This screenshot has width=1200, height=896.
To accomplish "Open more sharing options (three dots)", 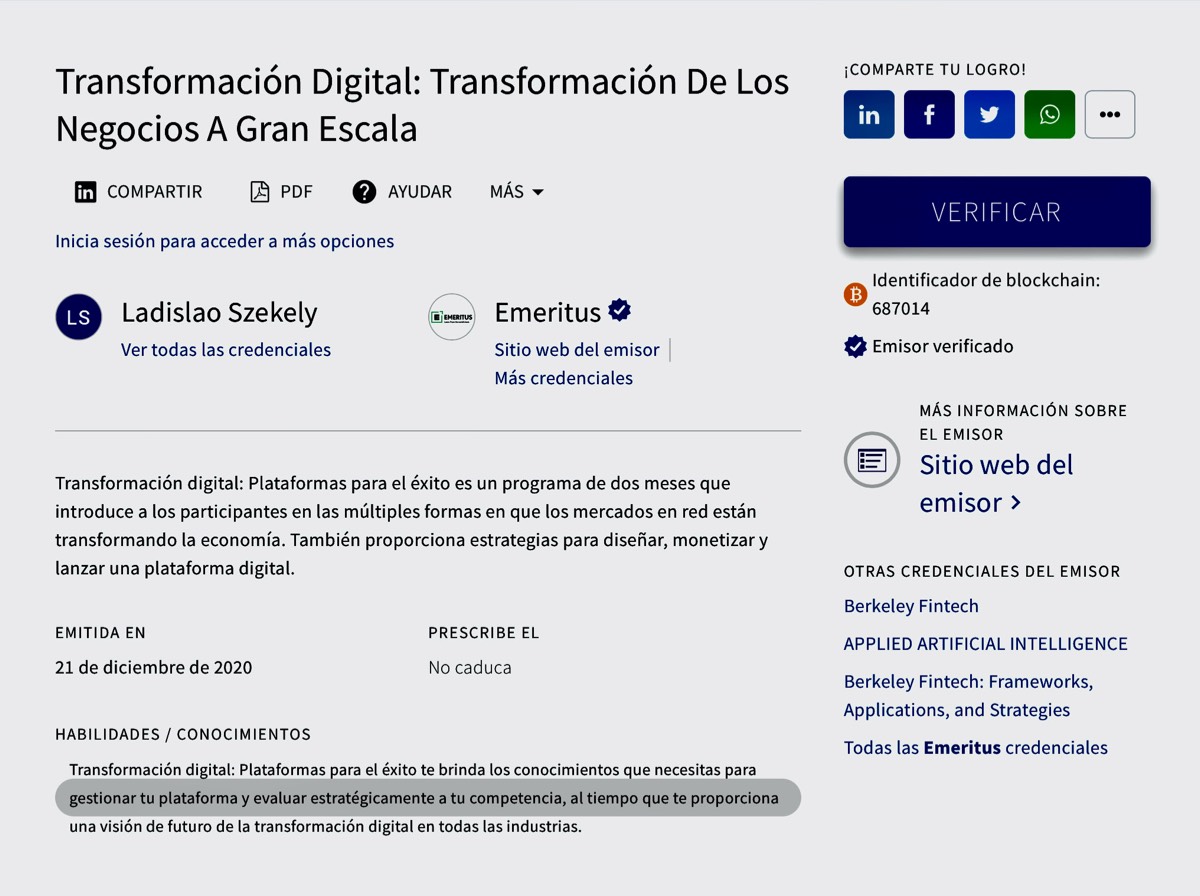I will coord(1109,115).
